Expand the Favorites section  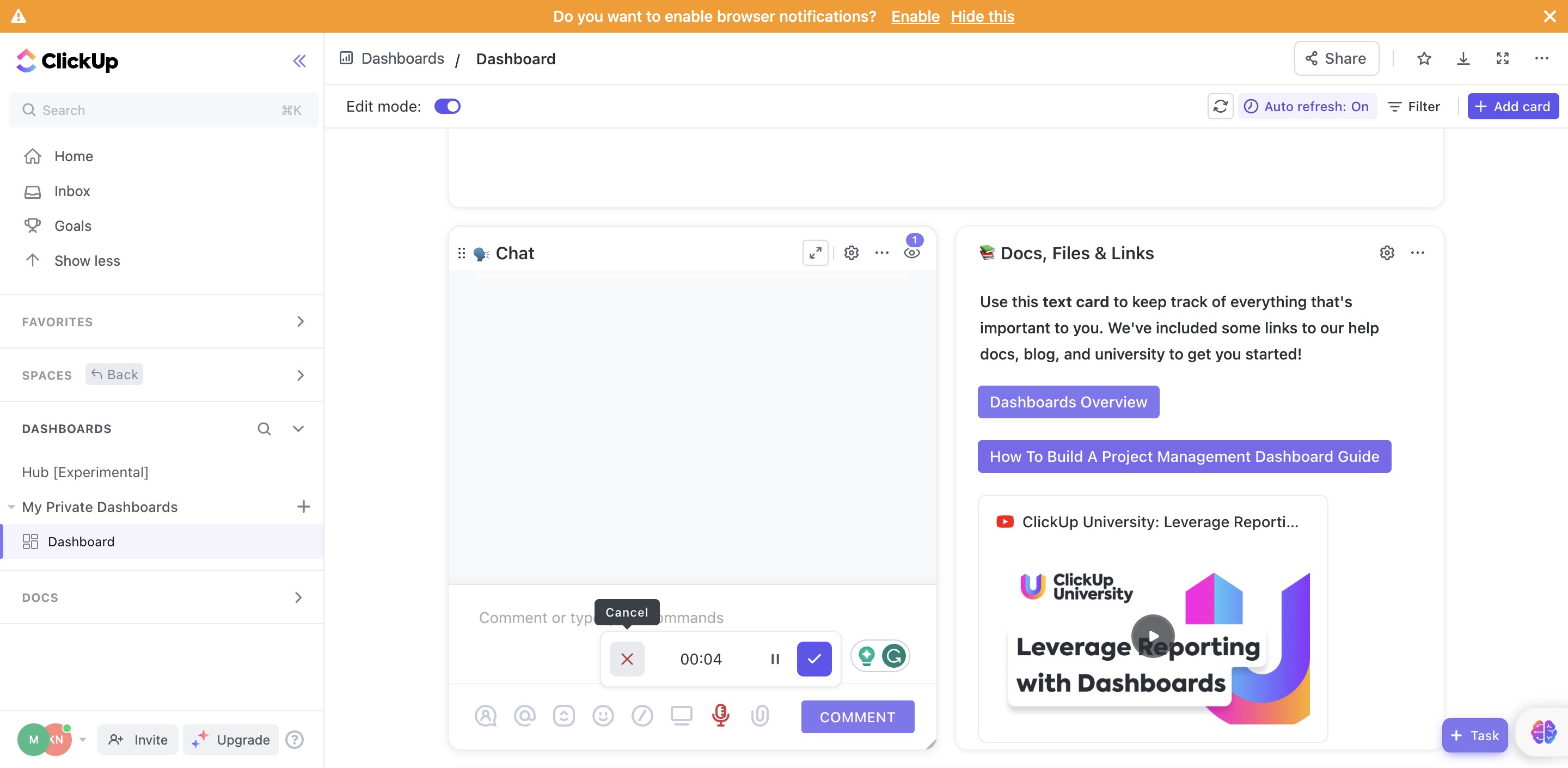point(300,321)
